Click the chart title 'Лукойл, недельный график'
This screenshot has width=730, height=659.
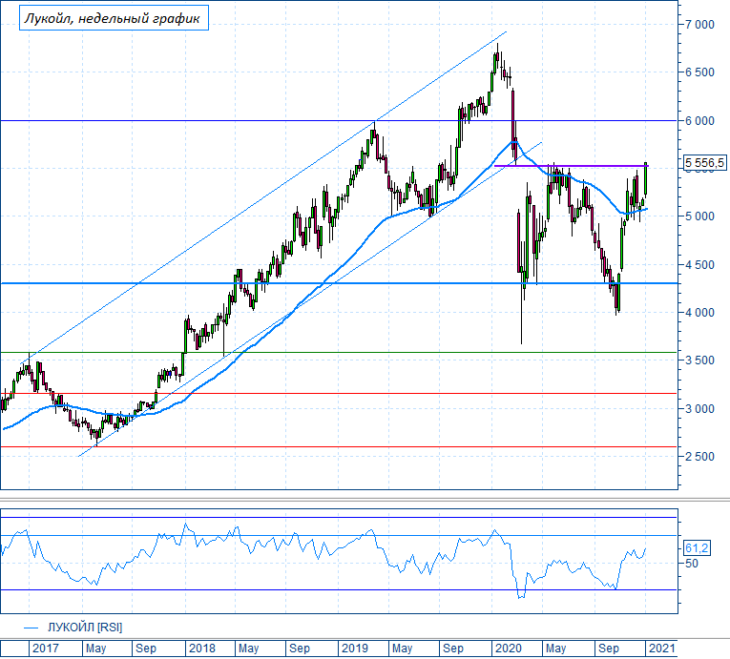click(113, 18)
